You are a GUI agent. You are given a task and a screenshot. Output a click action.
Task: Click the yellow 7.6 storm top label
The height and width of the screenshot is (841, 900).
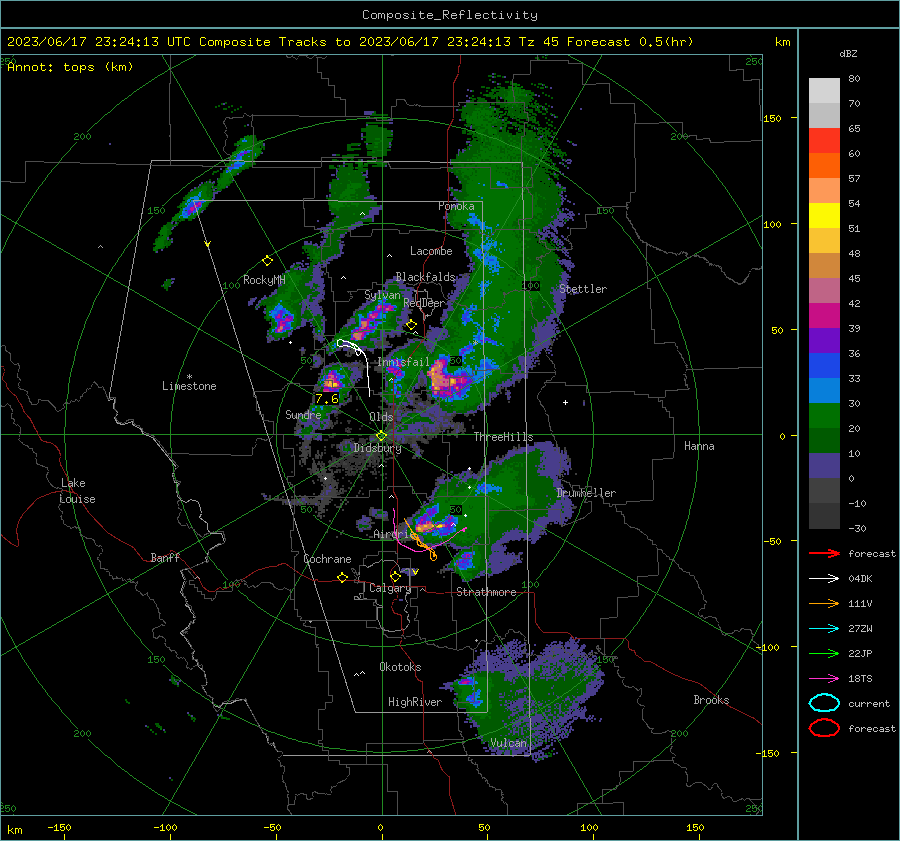pyautogui.click(x=327, y=398)
